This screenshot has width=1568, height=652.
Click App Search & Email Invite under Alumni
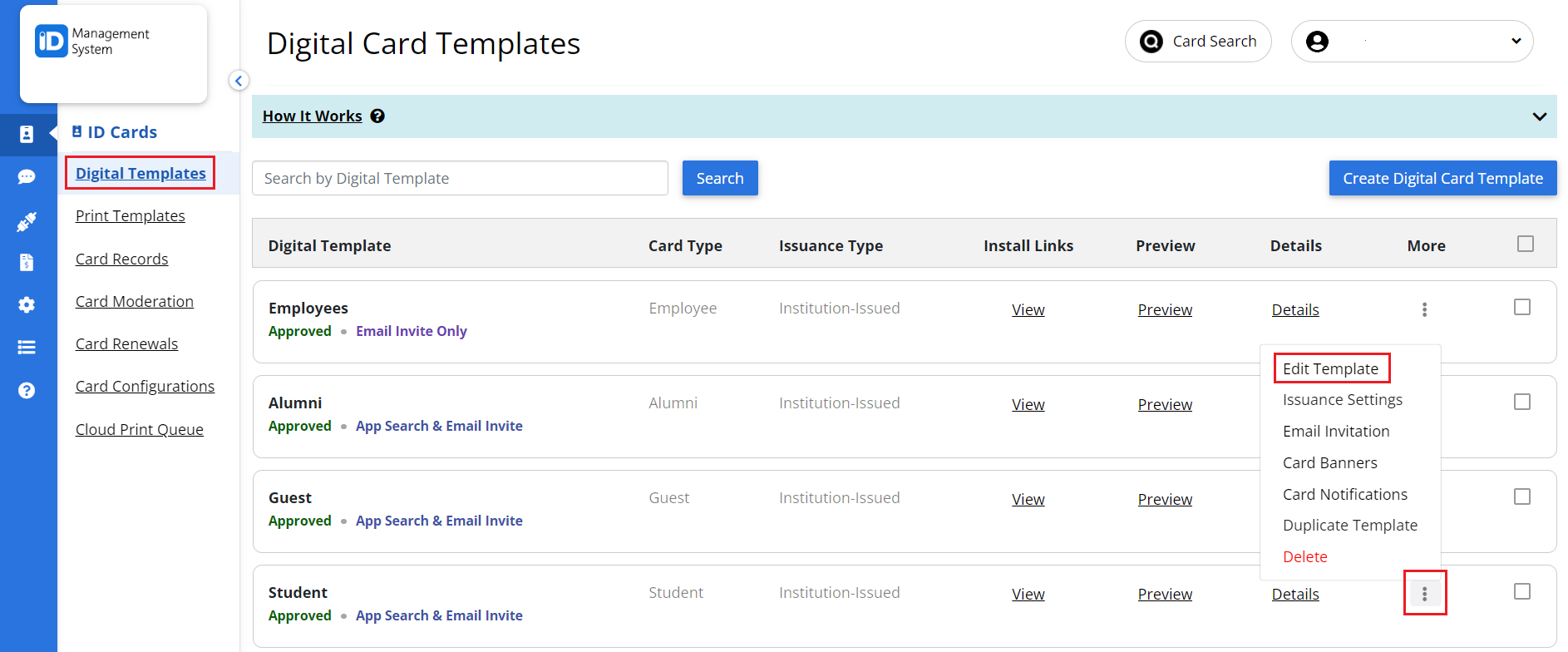439,426
